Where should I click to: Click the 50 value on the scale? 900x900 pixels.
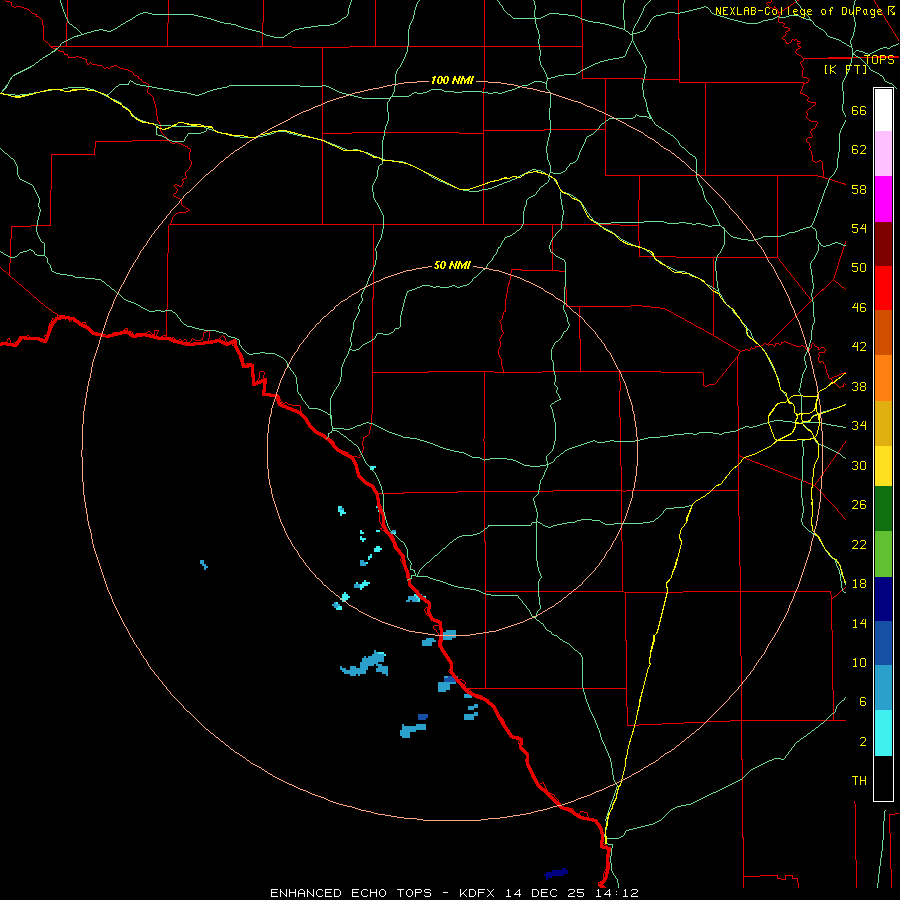[x=859, y=267]
